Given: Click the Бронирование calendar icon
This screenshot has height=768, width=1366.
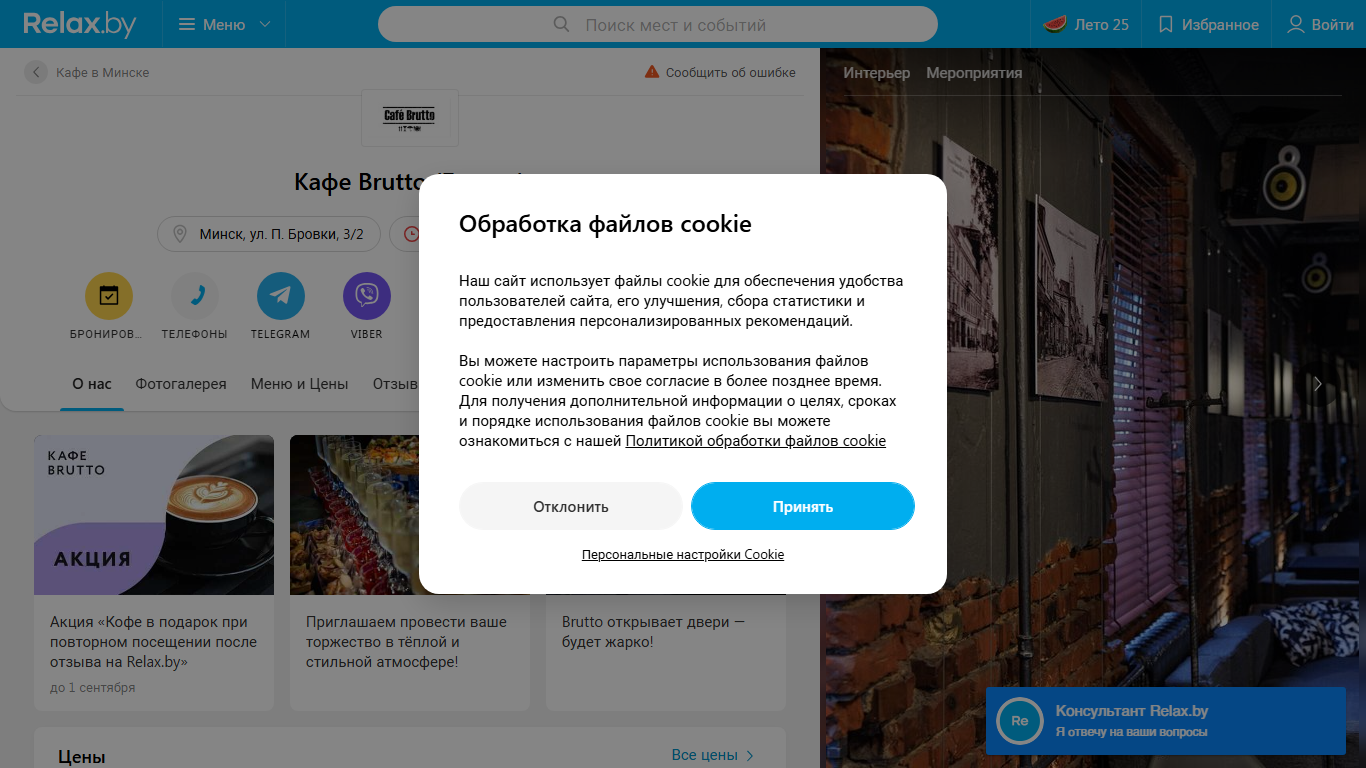Looking at the screenshot, I should click(109, 295).
